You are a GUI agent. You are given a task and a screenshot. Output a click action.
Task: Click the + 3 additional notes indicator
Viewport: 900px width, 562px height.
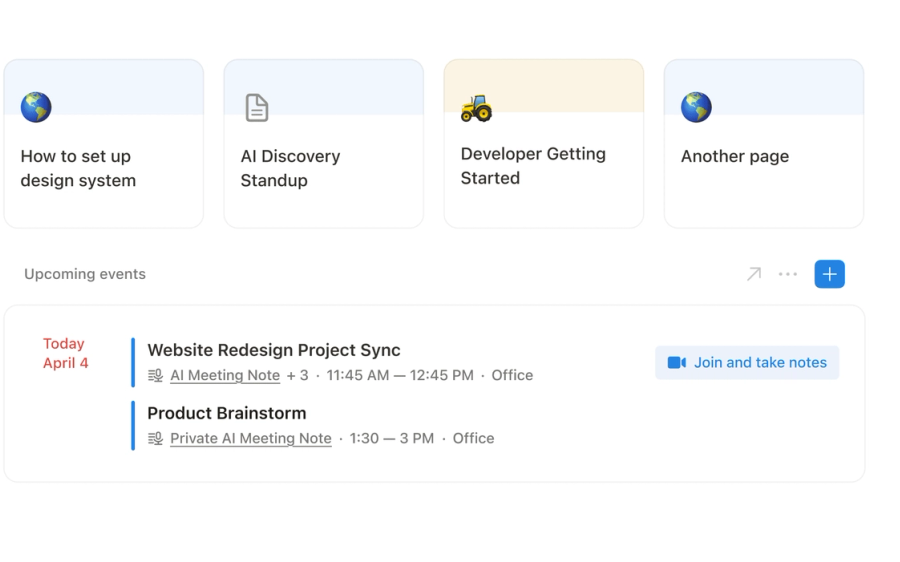(x=297, y=375)
